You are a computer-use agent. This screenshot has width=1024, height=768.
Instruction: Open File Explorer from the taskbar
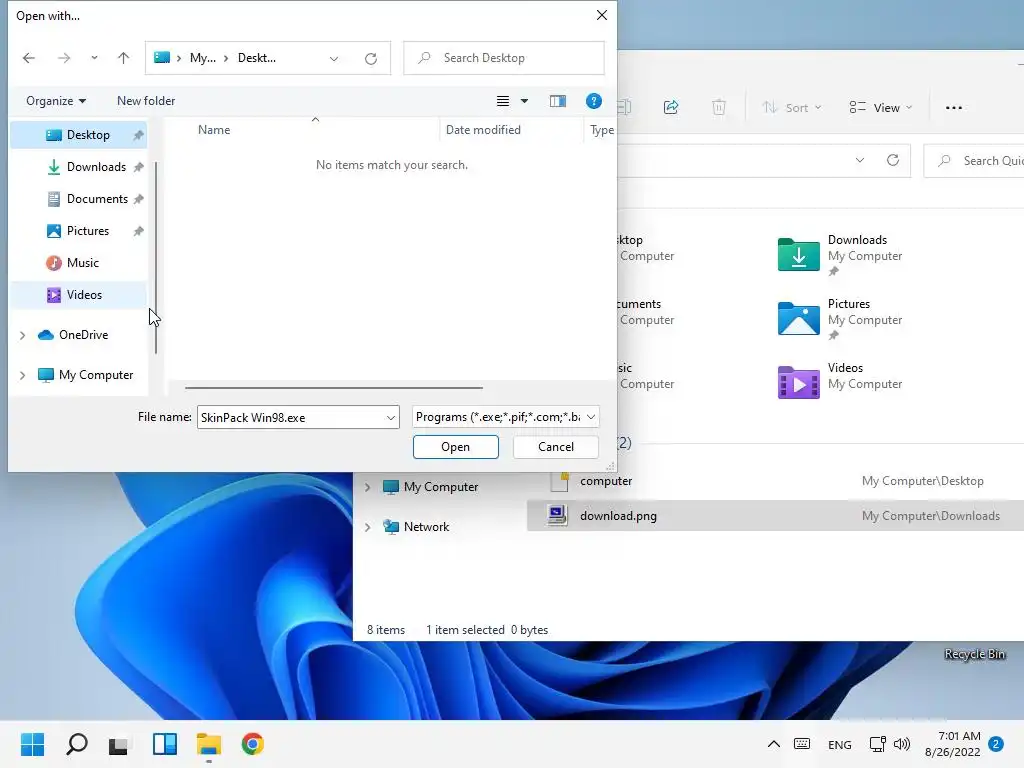coord(209,744)
